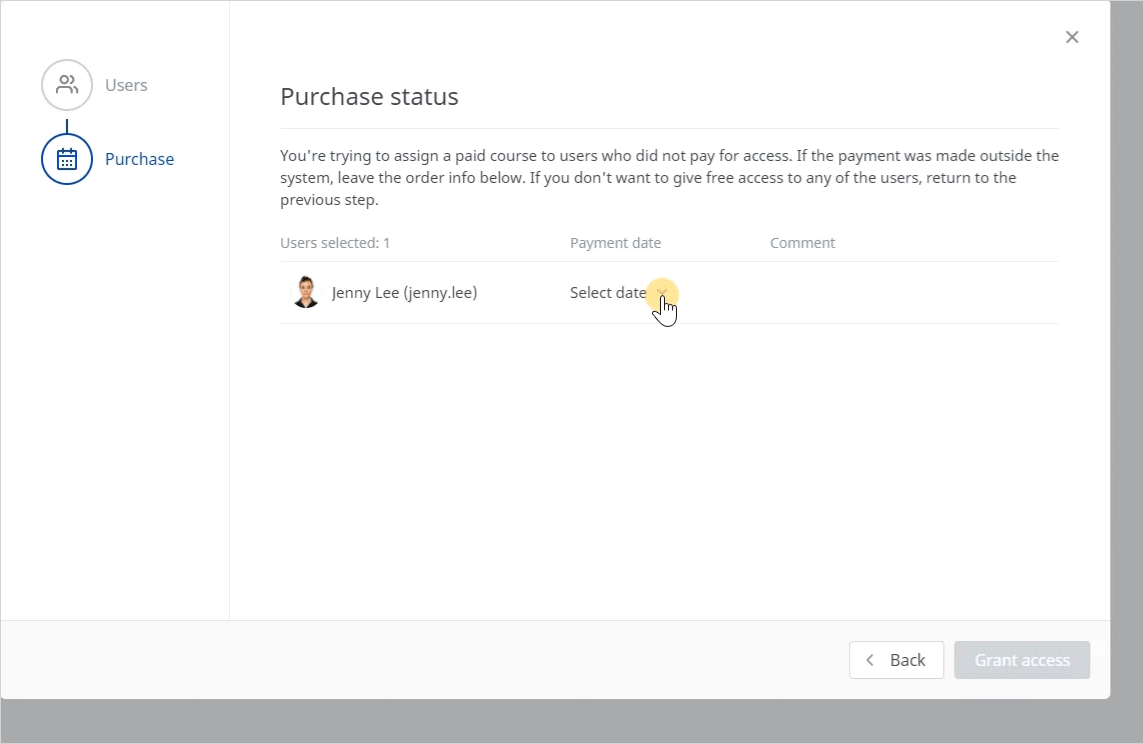Click the Payment date column header
Image resolution: width=1144 pixels, height=744 pixels.
[615, 243]
